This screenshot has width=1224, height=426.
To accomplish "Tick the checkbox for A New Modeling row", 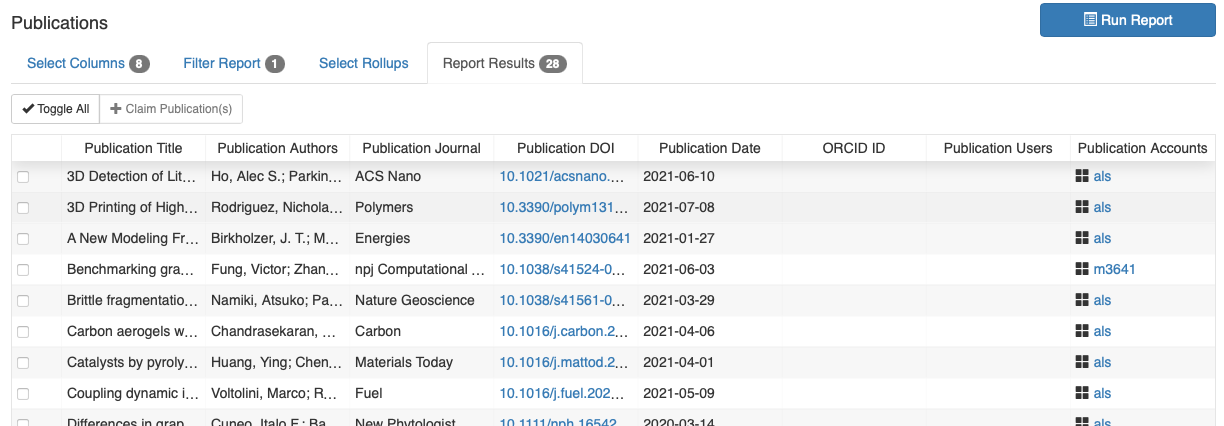I will [23, 239].
